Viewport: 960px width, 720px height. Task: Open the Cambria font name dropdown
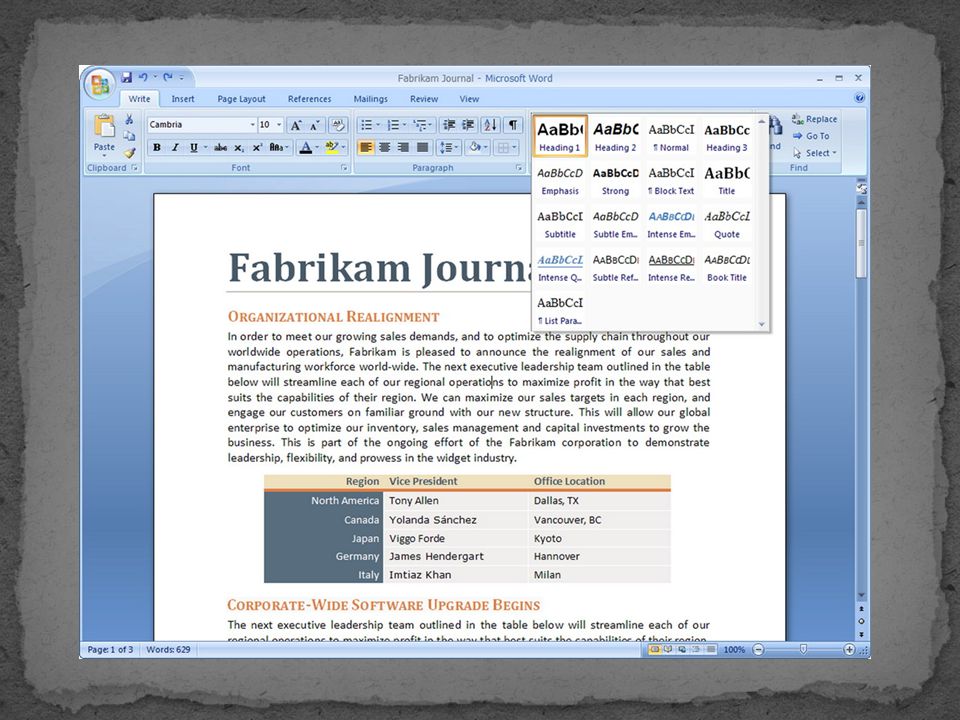(252, 125)
